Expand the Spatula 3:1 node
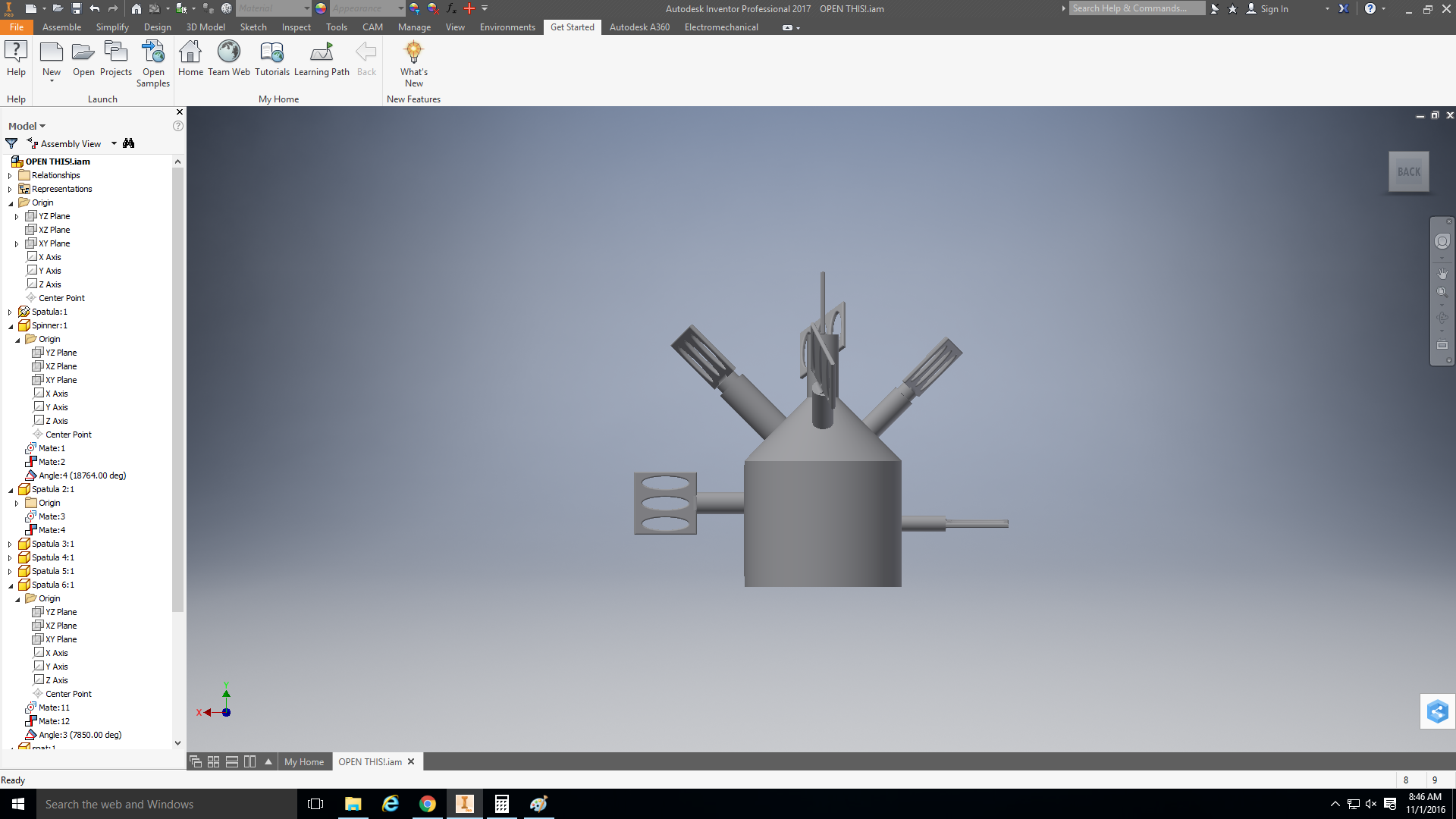 pyautogui.click(x=10, y=544)
